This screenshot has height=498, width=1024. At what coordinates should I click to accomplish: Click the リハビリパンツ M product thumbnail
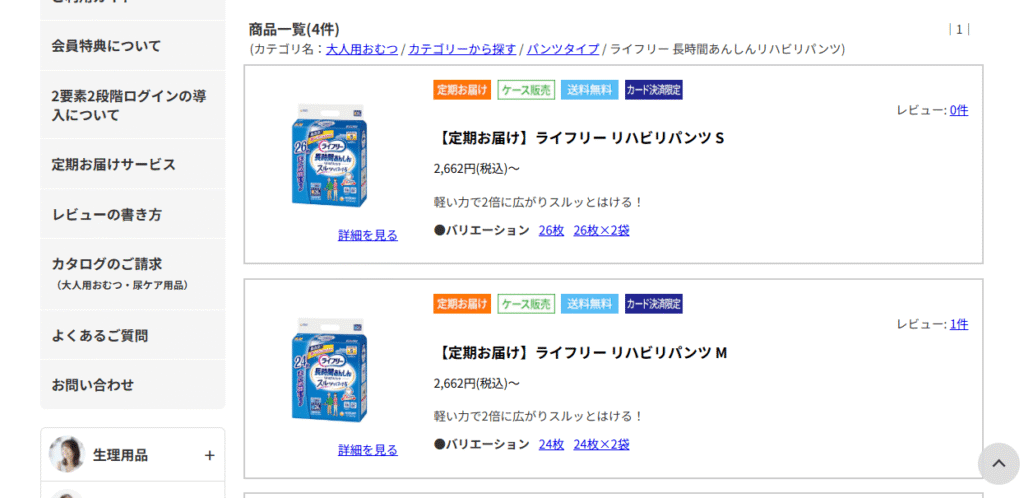[330, 369]
